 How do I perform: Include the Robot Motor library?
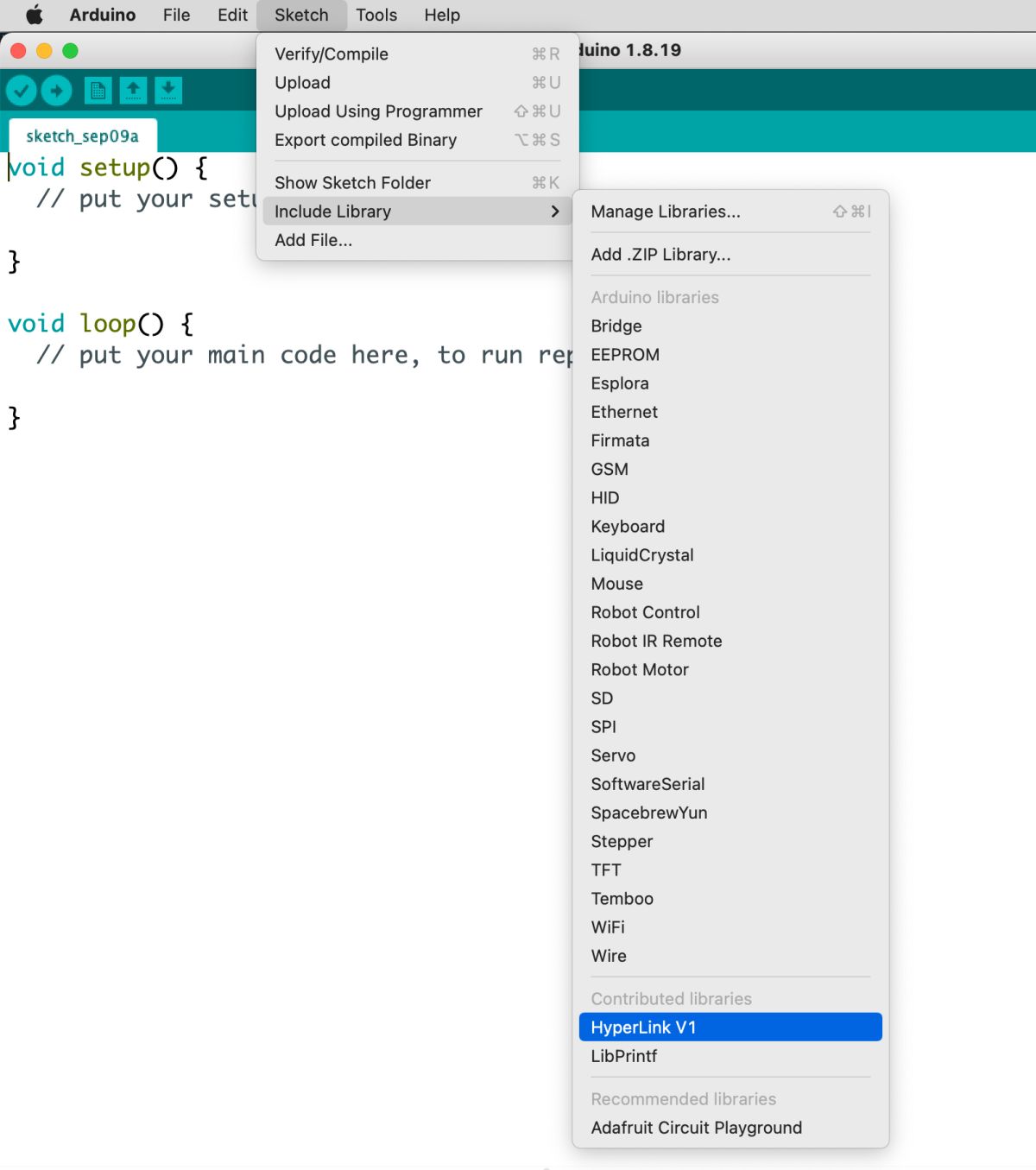(x=730, y=668)
